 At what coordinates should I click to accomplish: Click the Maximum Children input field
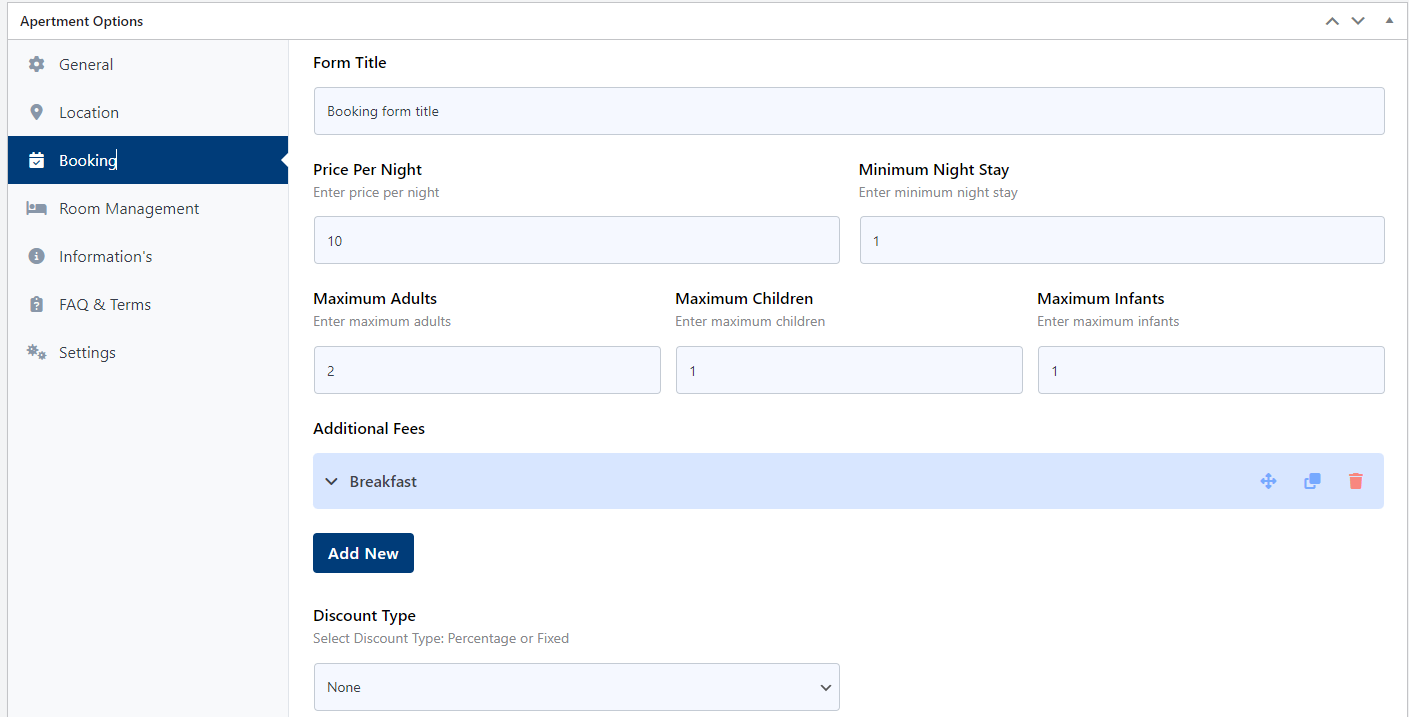(x=849, y=370)
